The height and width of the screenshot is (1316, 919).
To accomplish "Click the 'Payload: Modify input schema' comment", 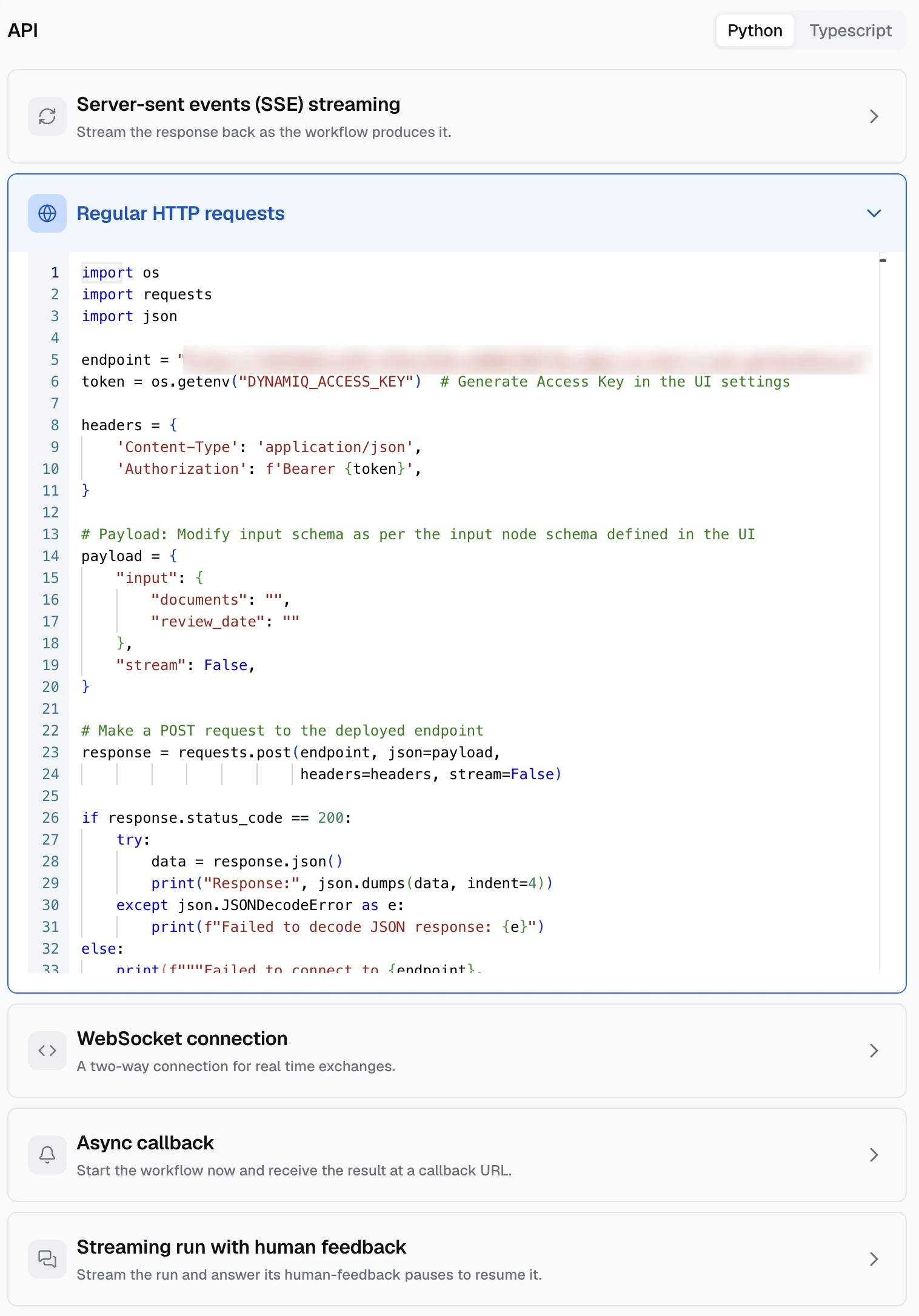I will pos(418,534).
